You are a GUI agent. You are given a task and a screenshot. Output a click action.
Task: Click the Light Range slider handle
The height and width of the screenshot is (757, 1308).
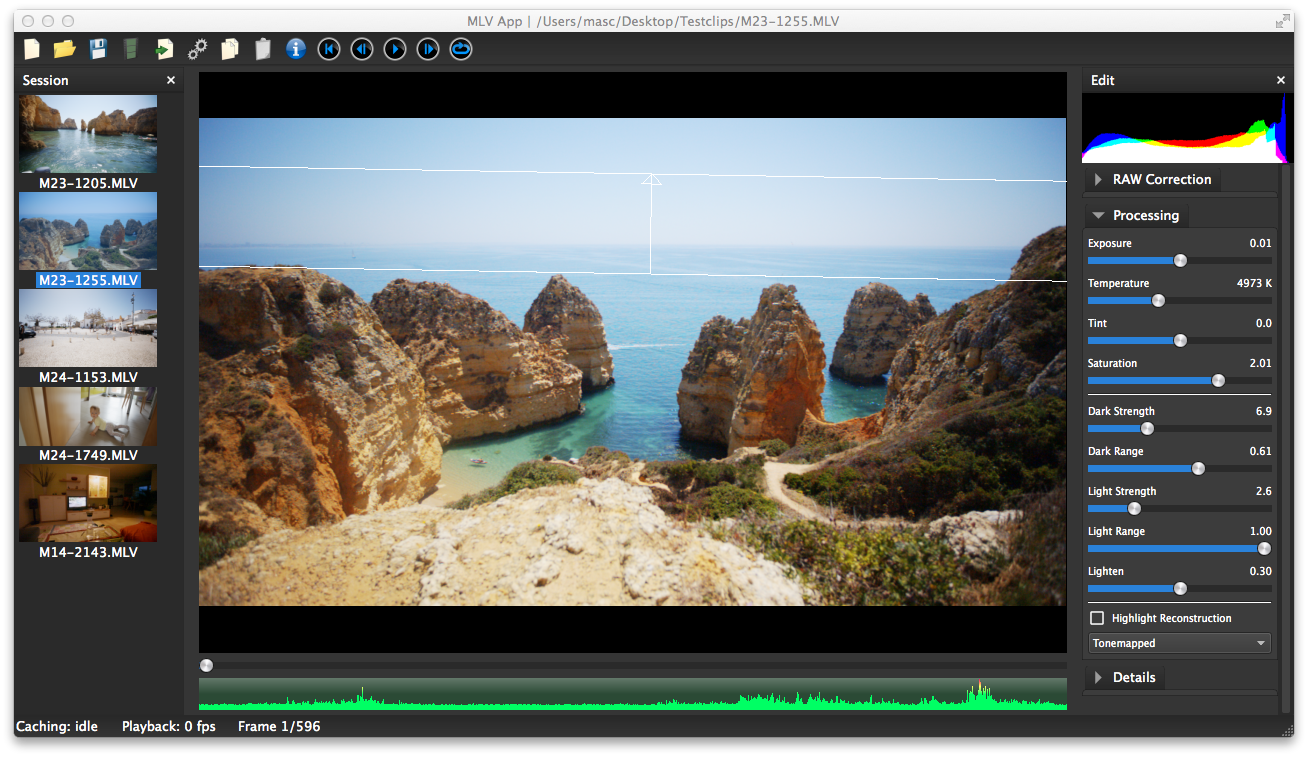pyautogui.click(x=1264, y=548)
